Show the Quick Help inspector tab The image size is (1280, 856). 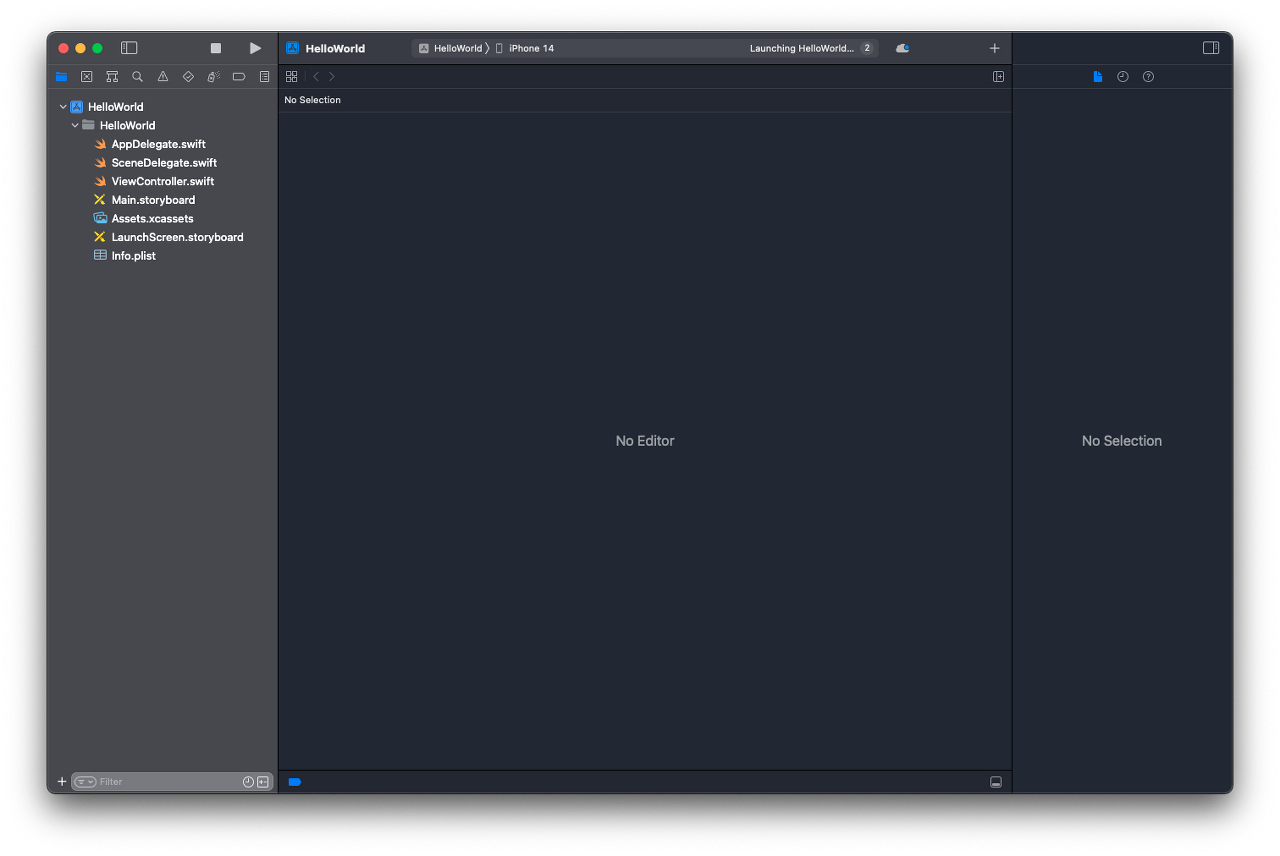tap(1148, 77)
